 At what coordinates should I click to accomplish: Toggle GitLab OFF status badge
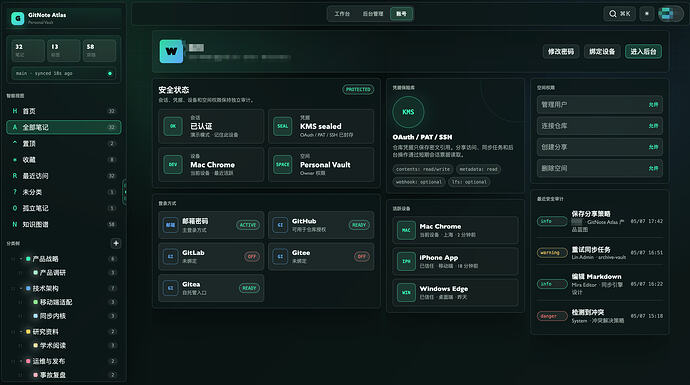[x=252, y=257]
